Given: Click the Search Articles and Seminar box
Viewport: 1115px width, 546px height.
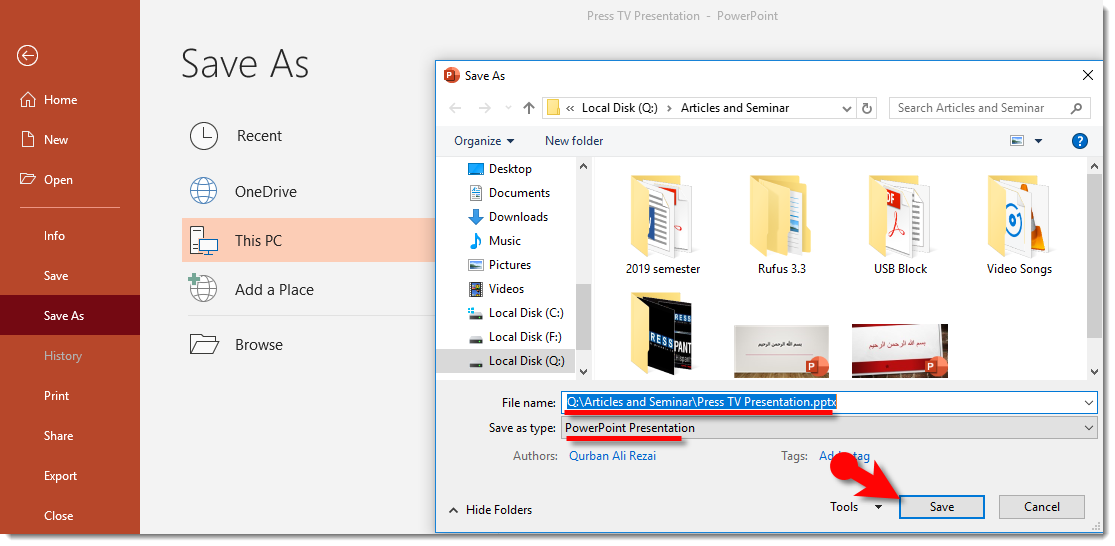Looking at the screenshot, I should pos(980,108).
